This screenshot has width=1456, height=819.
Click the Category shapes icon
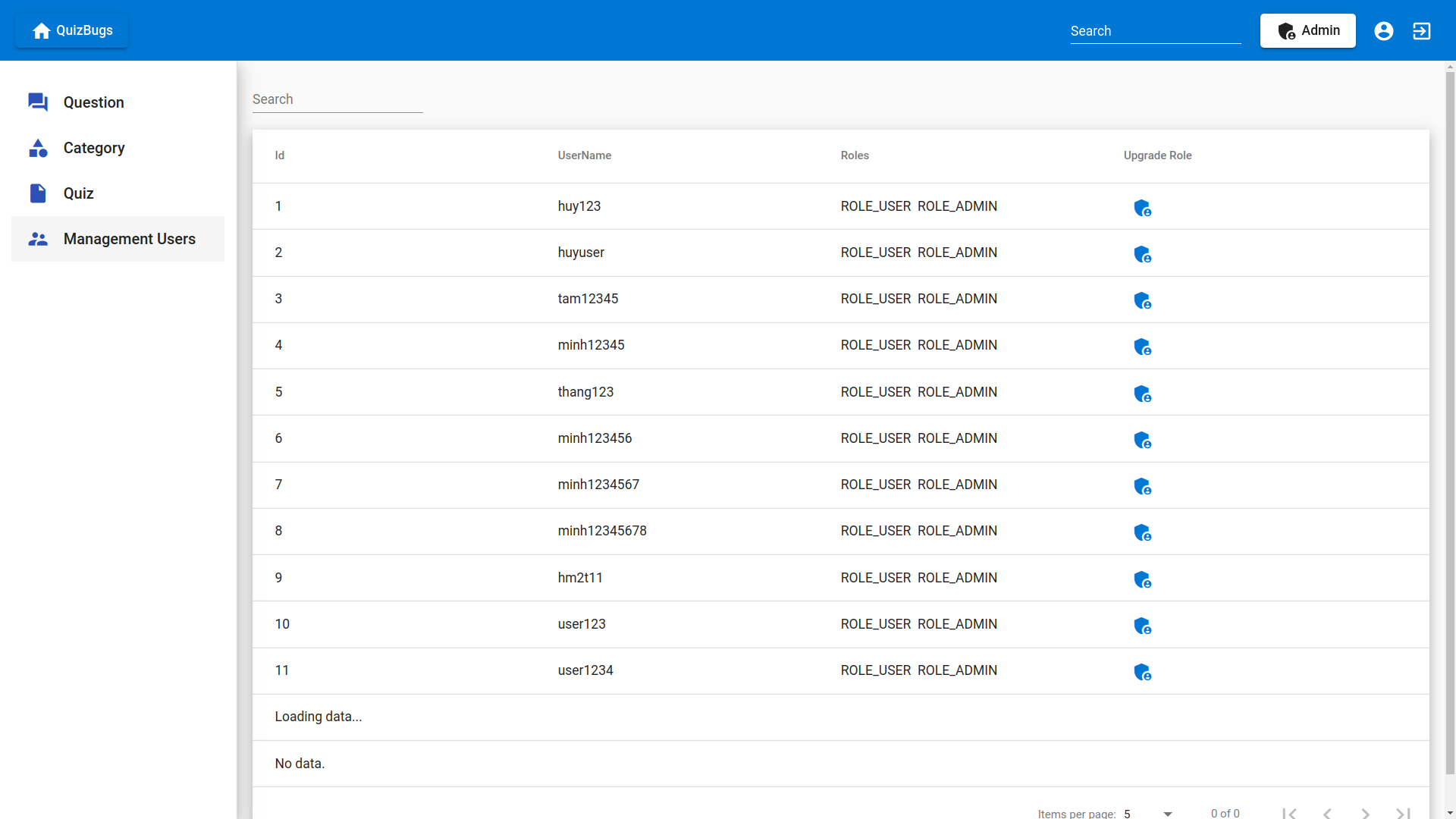point(38,148)
